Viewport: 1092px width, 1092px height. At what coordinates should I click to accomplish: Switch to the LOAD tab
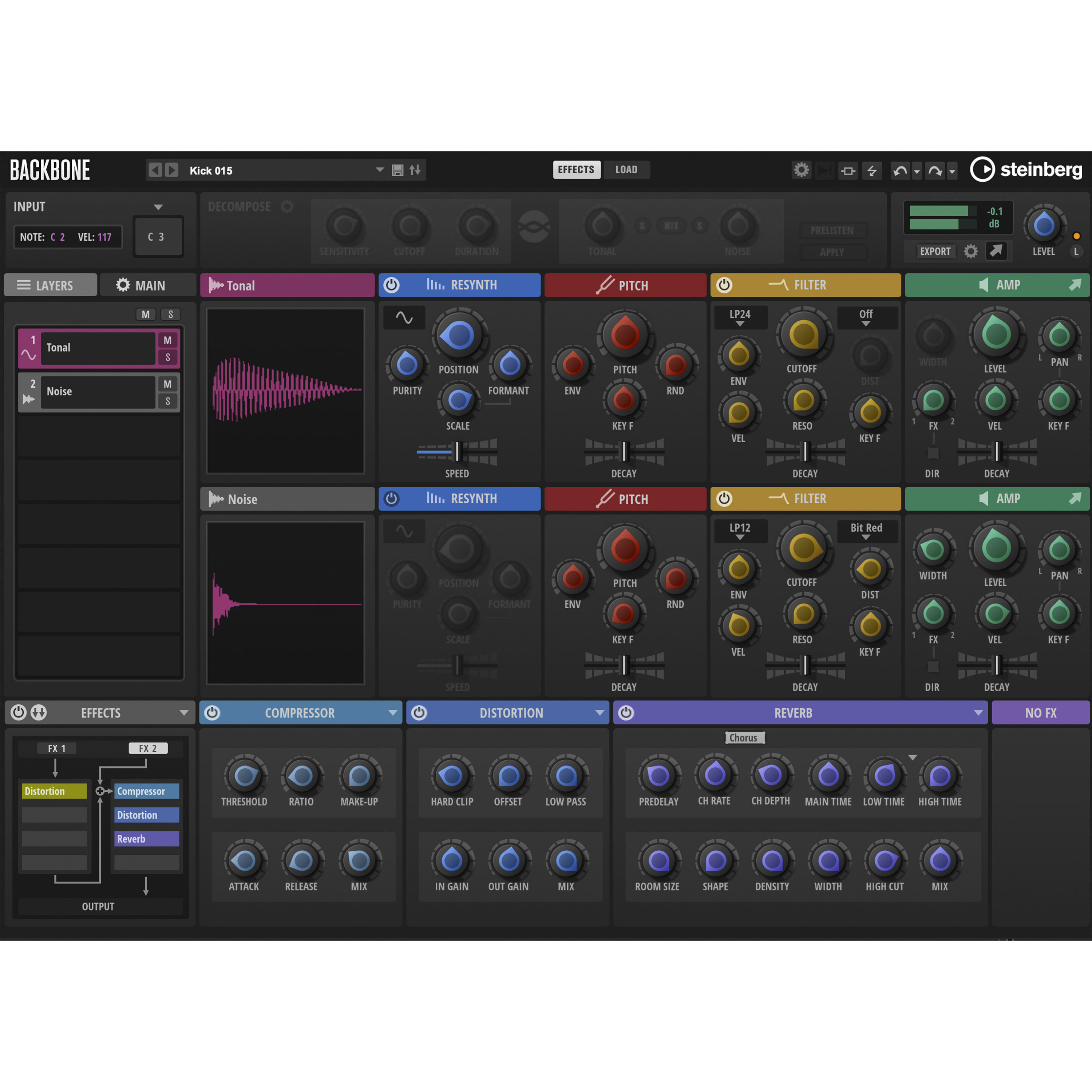pos(626,170)
